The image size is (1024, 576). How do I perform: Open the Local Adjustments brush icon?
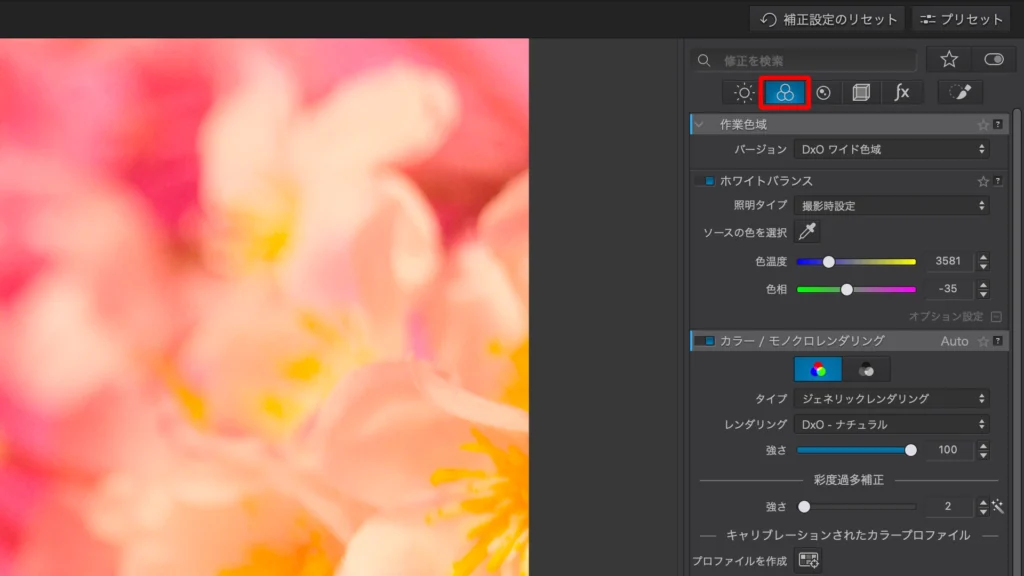click(x=960, y=93)
